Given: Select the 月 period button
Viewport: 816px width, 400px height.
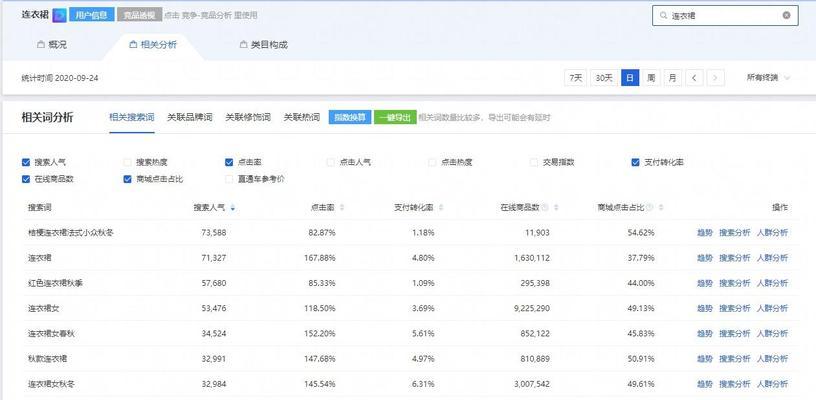Looking at the screenshot, I should point(673,78).
